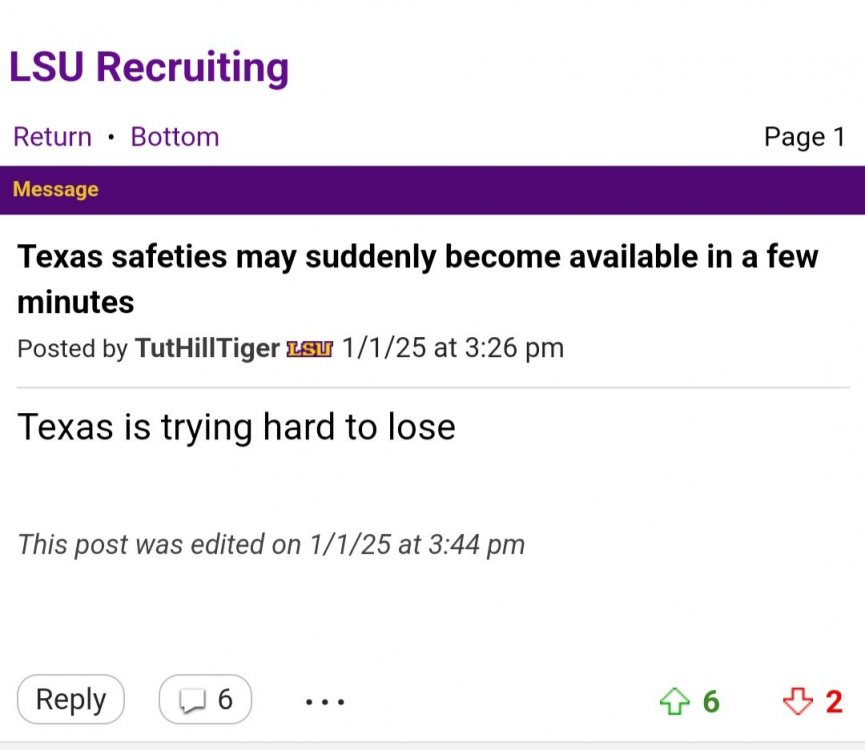This screenshot has width=865, height=750.
Task: Jump to Bottom of the thread
Action: click(x=174, y=137)
